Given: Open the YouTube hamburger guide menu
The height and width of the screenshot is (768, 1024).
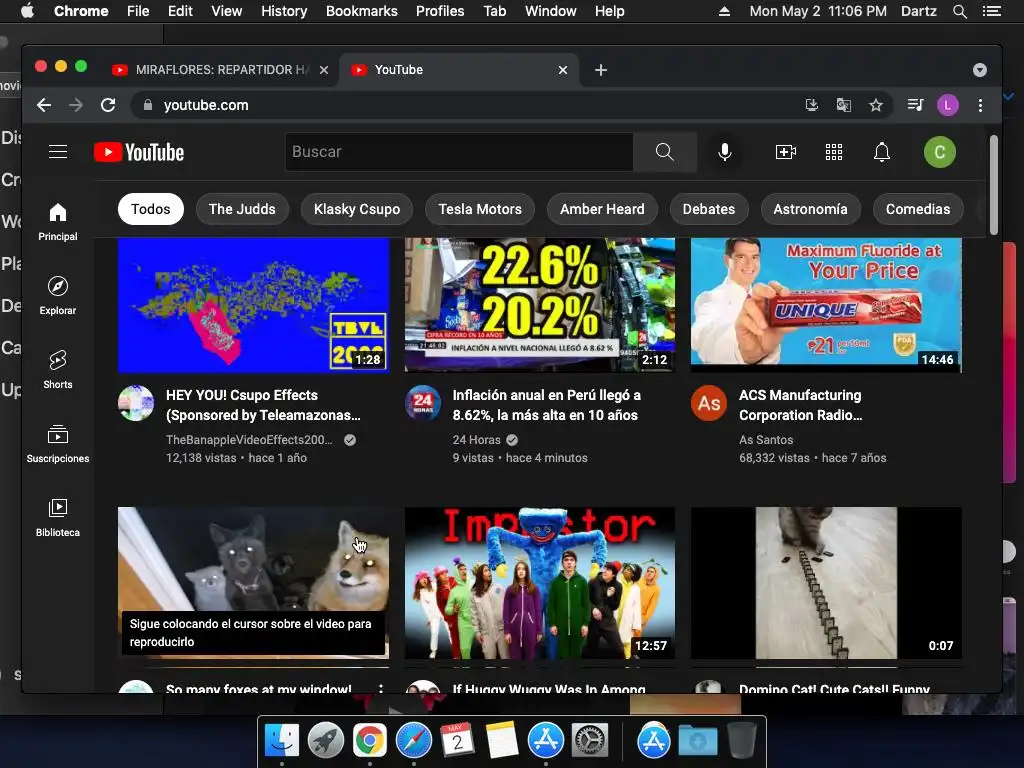Looking at the screenshot, I should 58,152.
